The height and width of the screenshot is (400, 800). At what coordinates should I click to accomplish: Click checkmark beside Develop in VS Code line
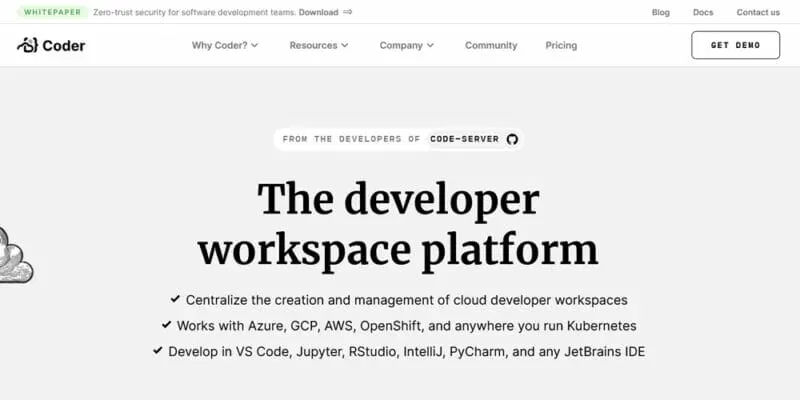pos(158,351)
